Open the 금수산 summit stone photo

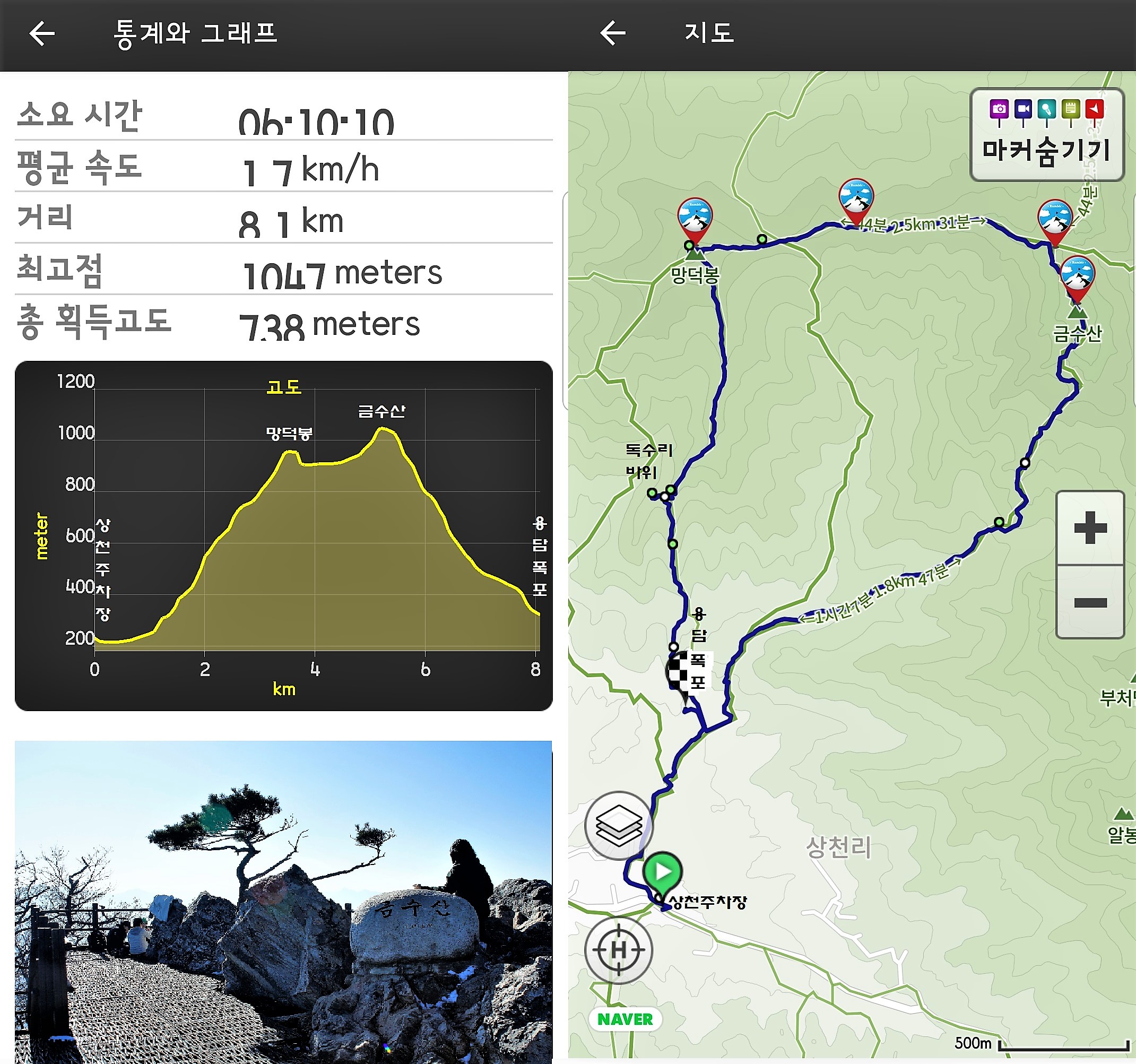click(283, 902)
